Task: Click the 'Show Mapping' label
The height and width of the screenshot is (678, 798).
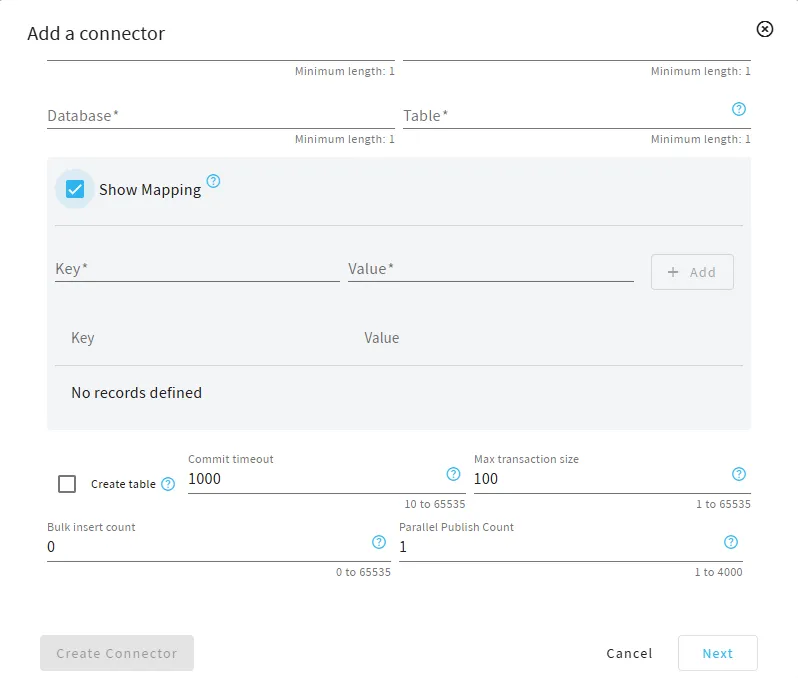Action: pos(150,190)
